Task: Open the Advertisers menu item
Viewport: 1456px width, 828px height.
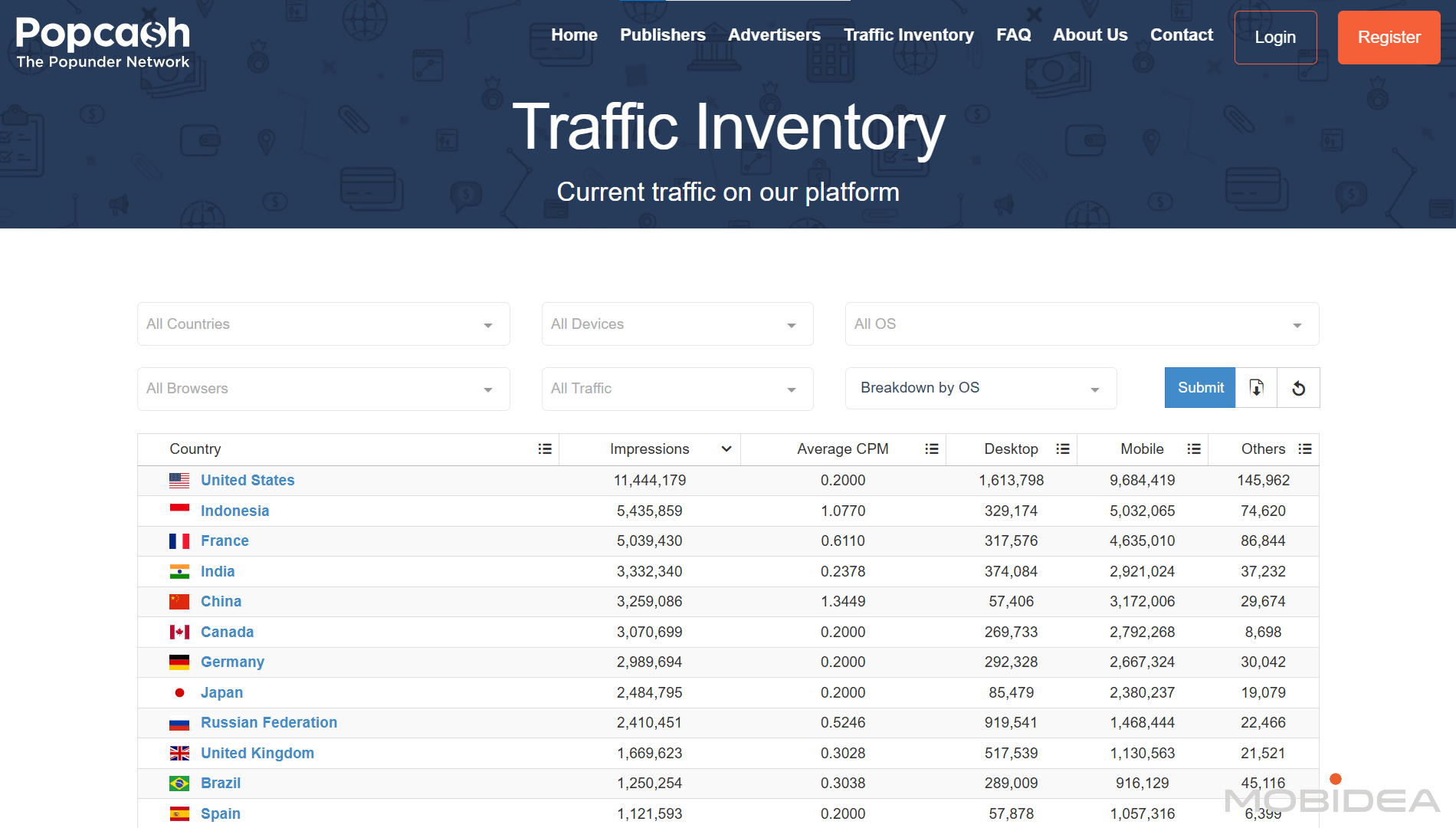Action: pyautogui.click(x=774, y=34)
